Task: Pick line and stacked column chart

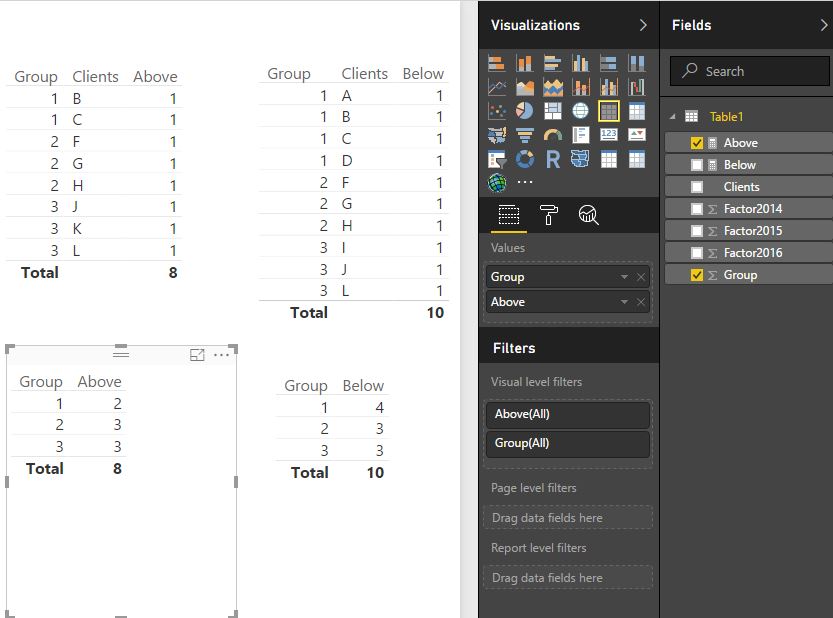Action: [x=581, y=87]
